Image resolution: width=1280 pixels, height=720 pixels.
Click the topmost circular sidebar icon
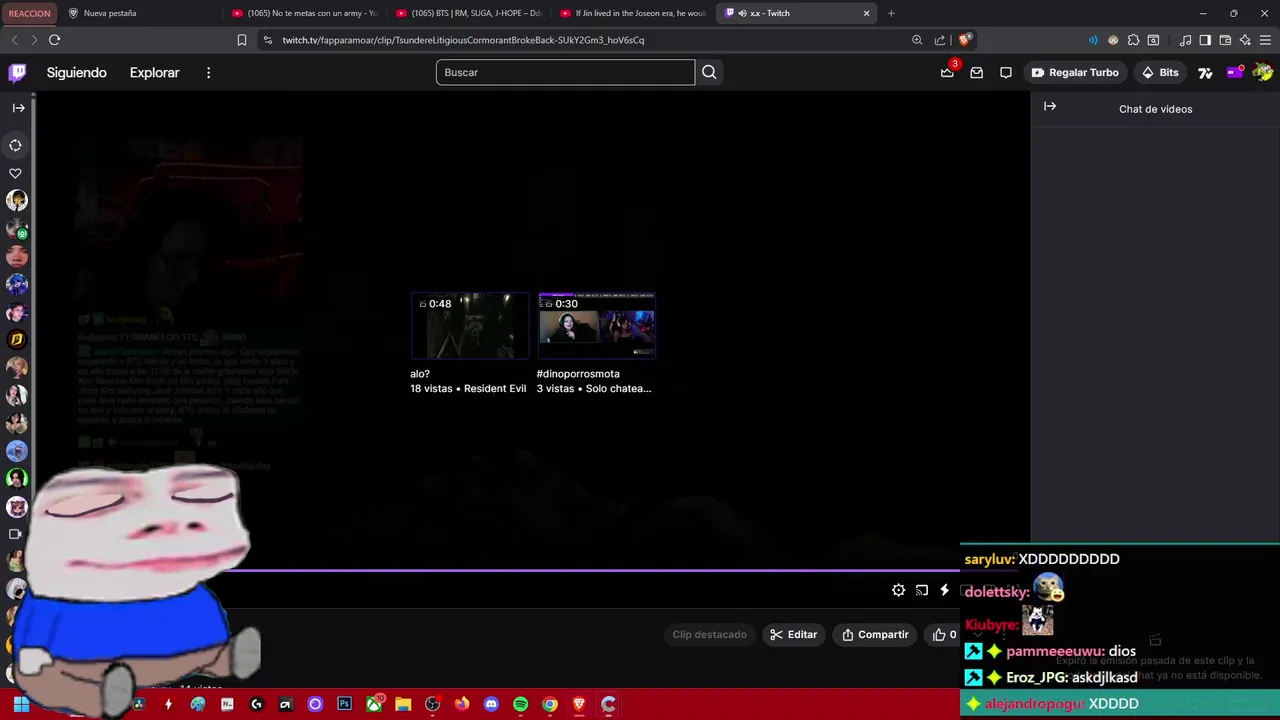pos(16,145)
